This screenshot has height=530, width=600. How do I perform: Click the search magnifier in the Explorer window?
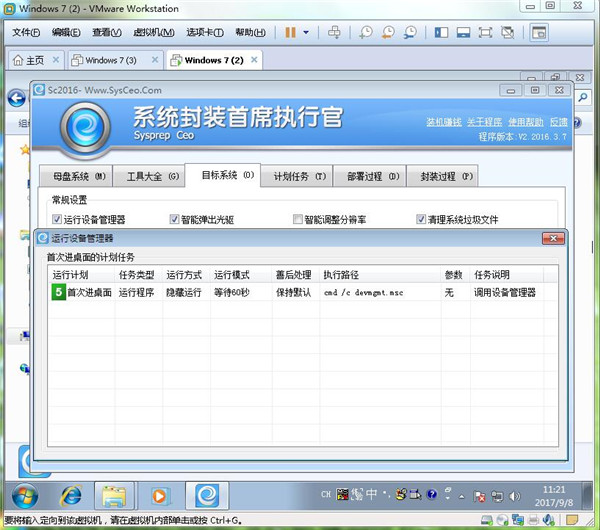click(x=583, y=97)
